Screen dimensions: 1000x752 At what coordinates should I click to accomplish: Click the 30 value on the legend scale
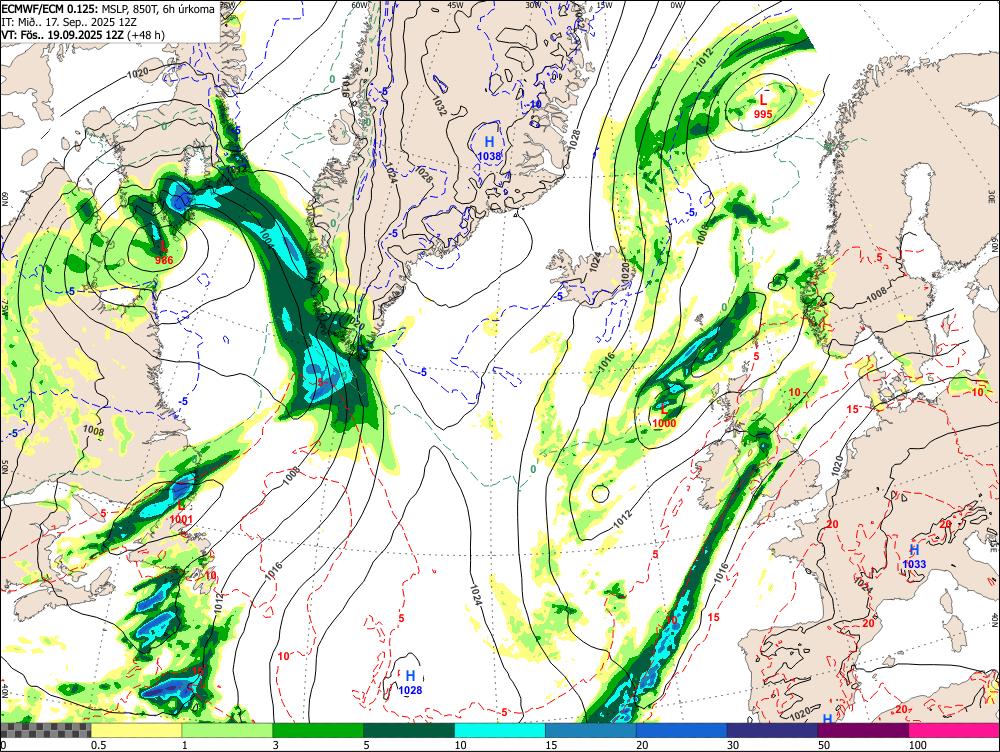point(733,745)
